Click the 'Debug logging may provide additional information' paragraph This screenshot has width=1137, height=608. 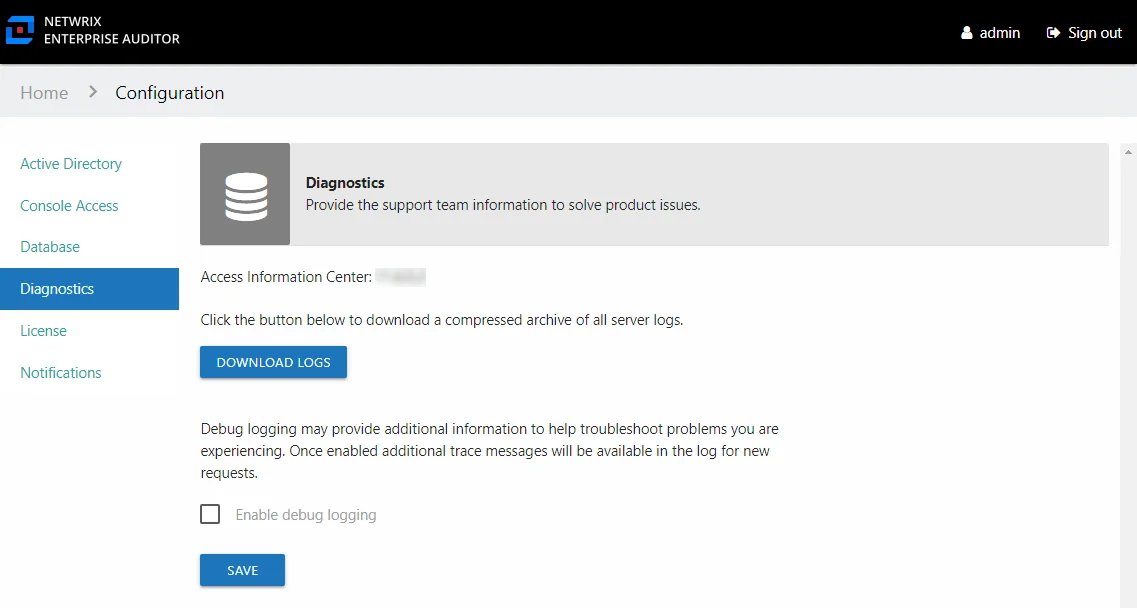489,451
